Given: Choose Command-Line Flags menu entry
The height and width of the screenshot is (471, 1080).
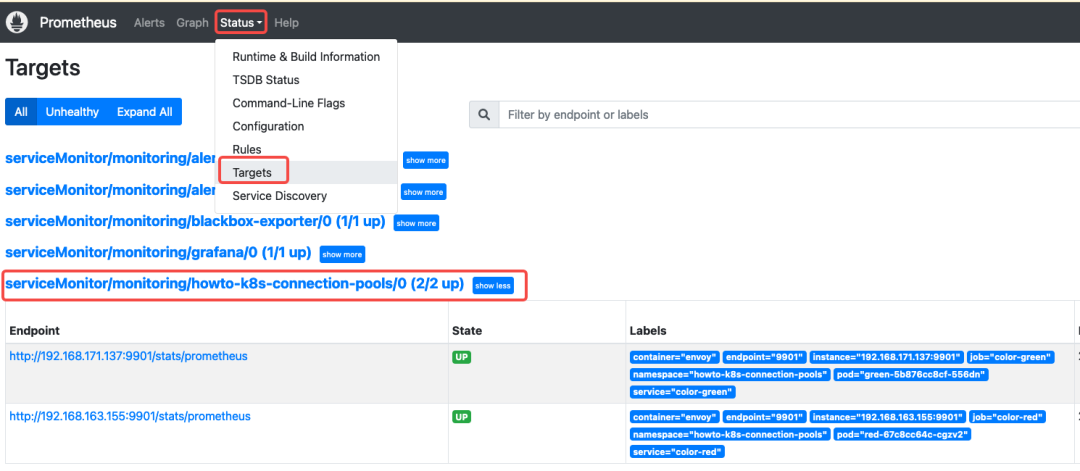Looking at the screenshot, I should click(x=306, y=103).
